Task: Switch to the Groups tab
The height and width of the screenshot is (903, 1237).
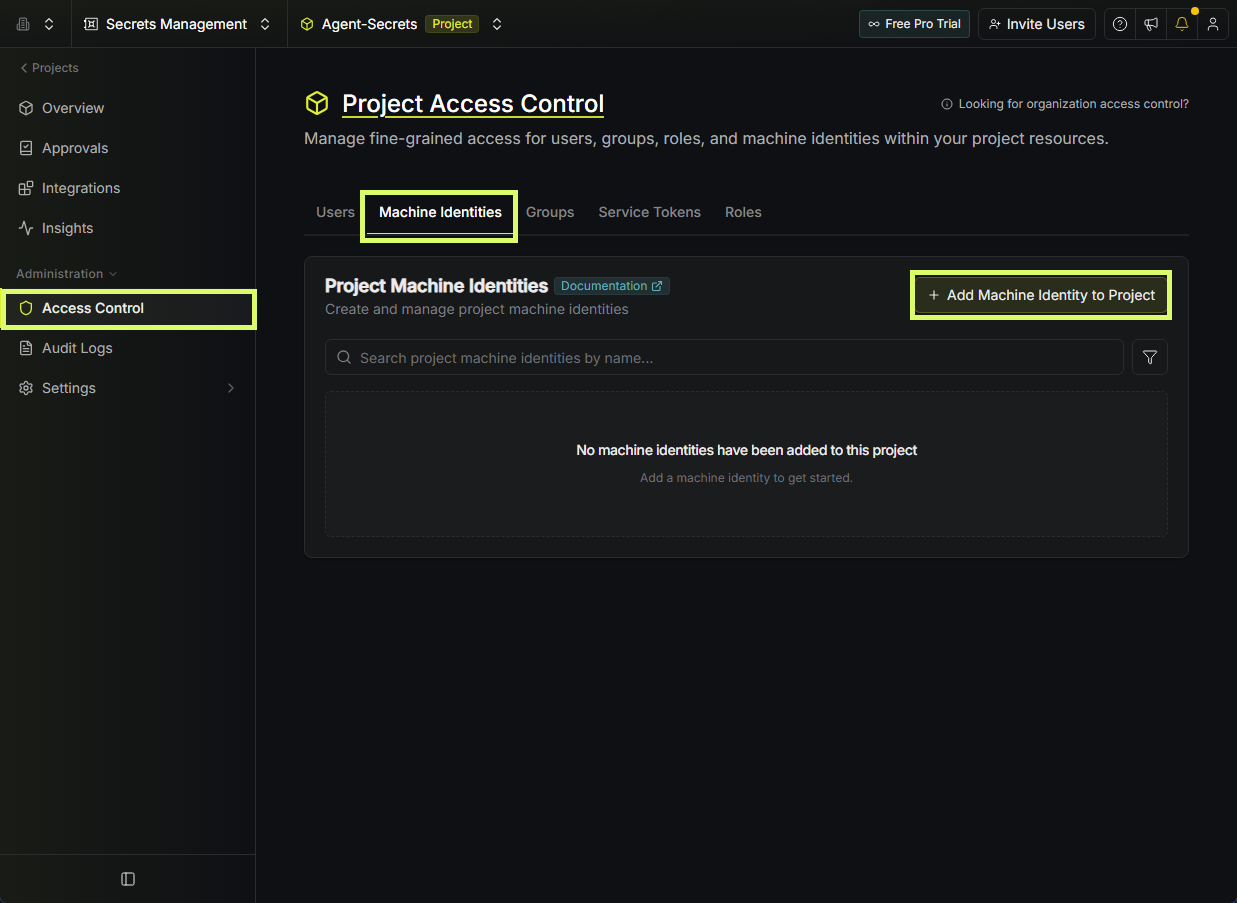Action: click(x=550, y=212)
